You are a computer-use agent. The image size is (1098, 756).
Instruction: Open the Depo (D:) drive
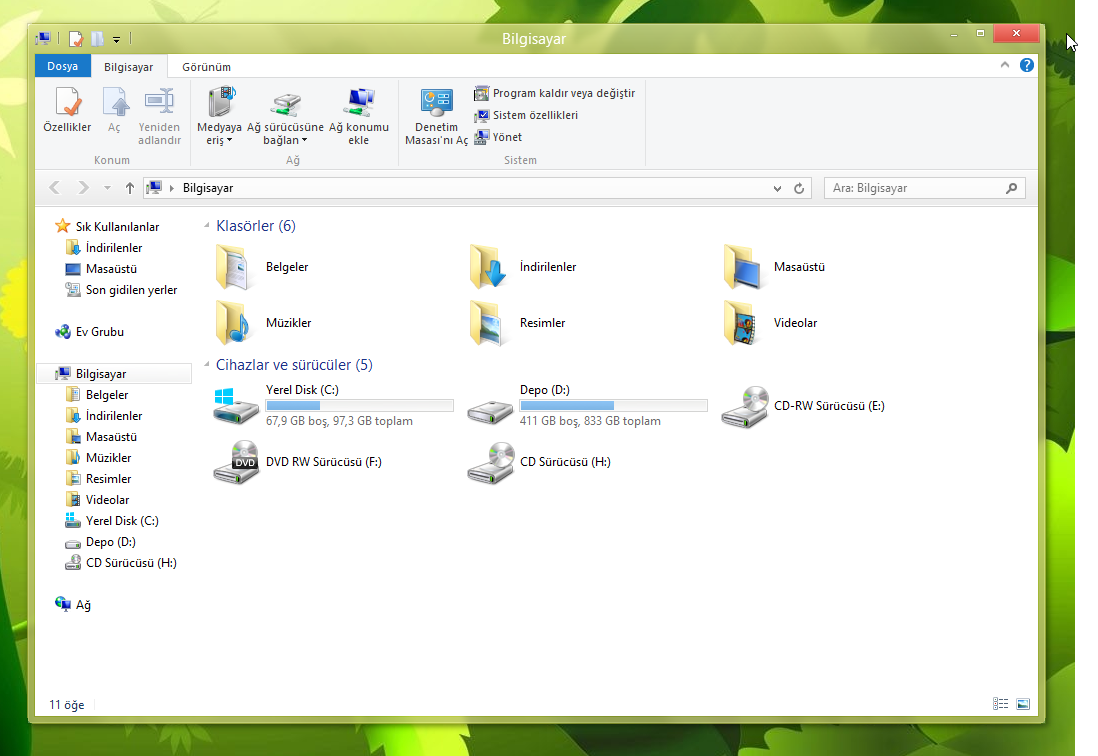[490, 406]
